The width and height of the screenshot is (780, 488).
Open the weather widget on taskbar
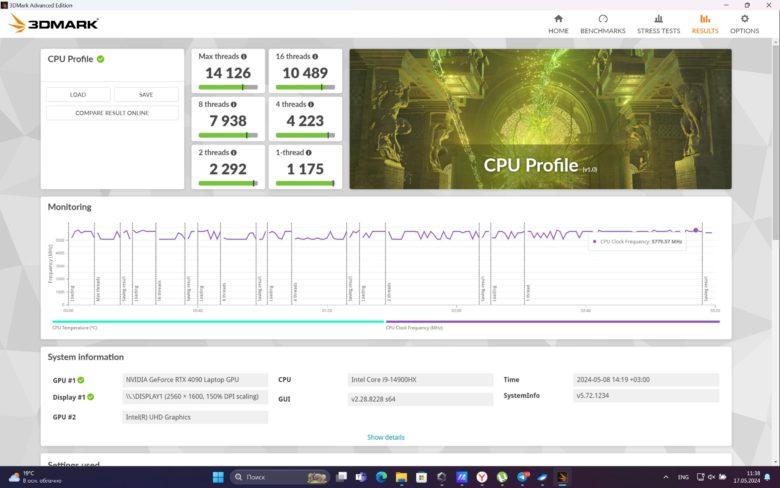pyautogui.click(x=35, y=477)
